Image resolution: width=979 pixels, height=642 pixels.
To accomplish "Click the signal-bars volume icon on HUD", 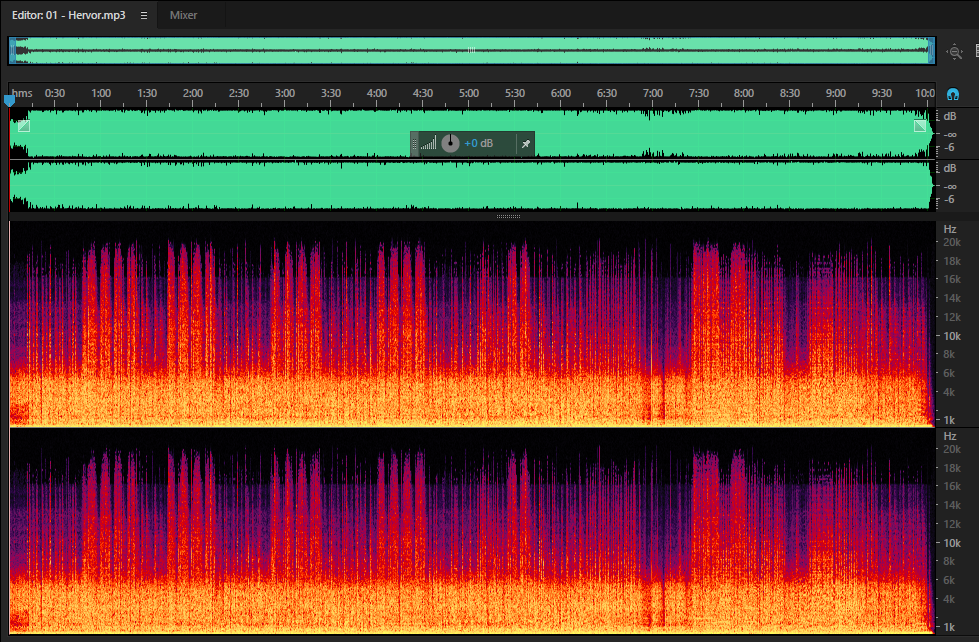I will point(428,144).
